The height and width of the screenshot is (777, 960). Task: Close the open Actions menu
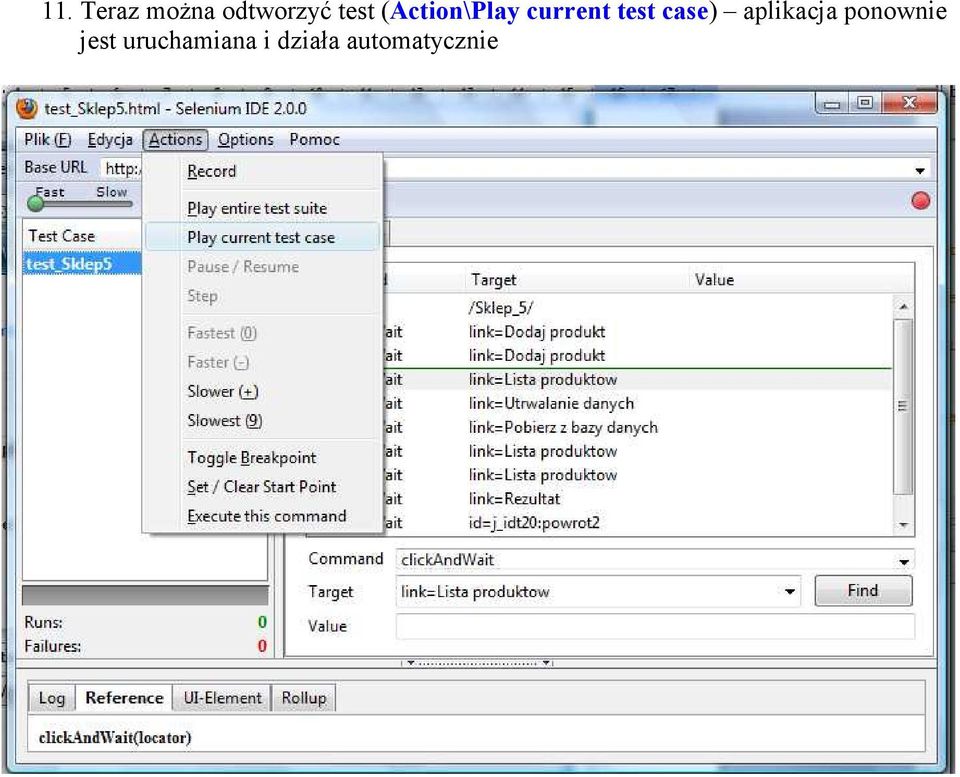tap(176, 140)
